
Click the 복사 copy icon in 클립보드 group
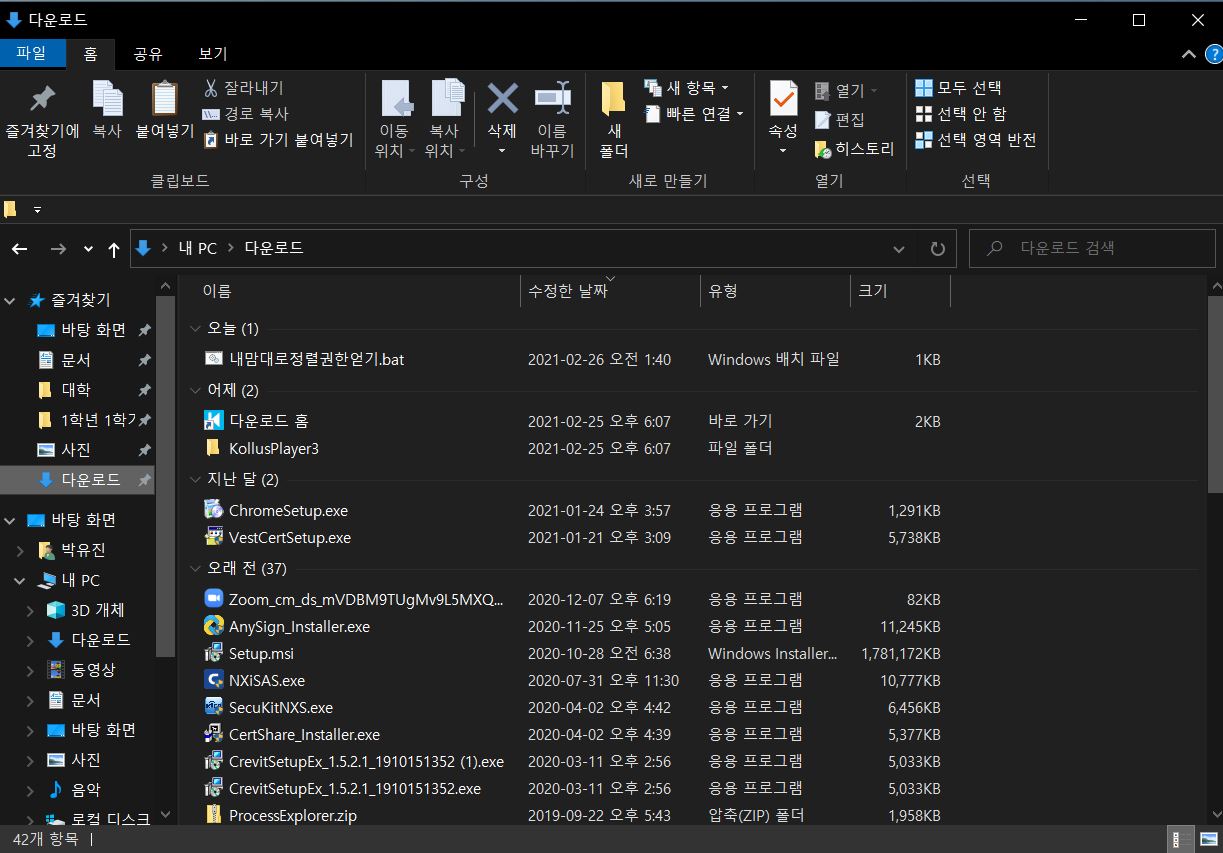pyautogui.click(x=107, y=99)
